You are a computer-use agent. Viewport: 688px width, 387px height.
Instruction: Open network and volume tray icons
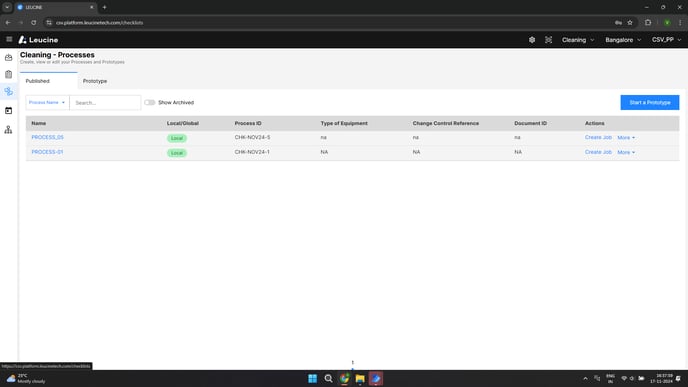(x=632, y=379)
